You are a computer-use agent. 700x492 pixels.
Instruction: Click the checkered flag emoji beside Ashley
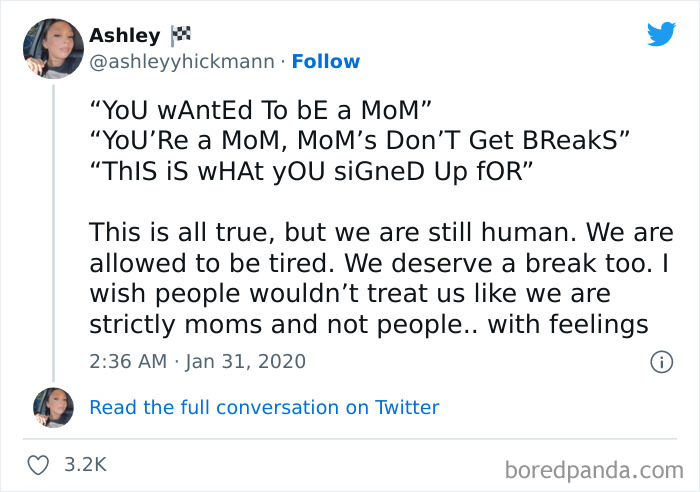pos(183,35)
